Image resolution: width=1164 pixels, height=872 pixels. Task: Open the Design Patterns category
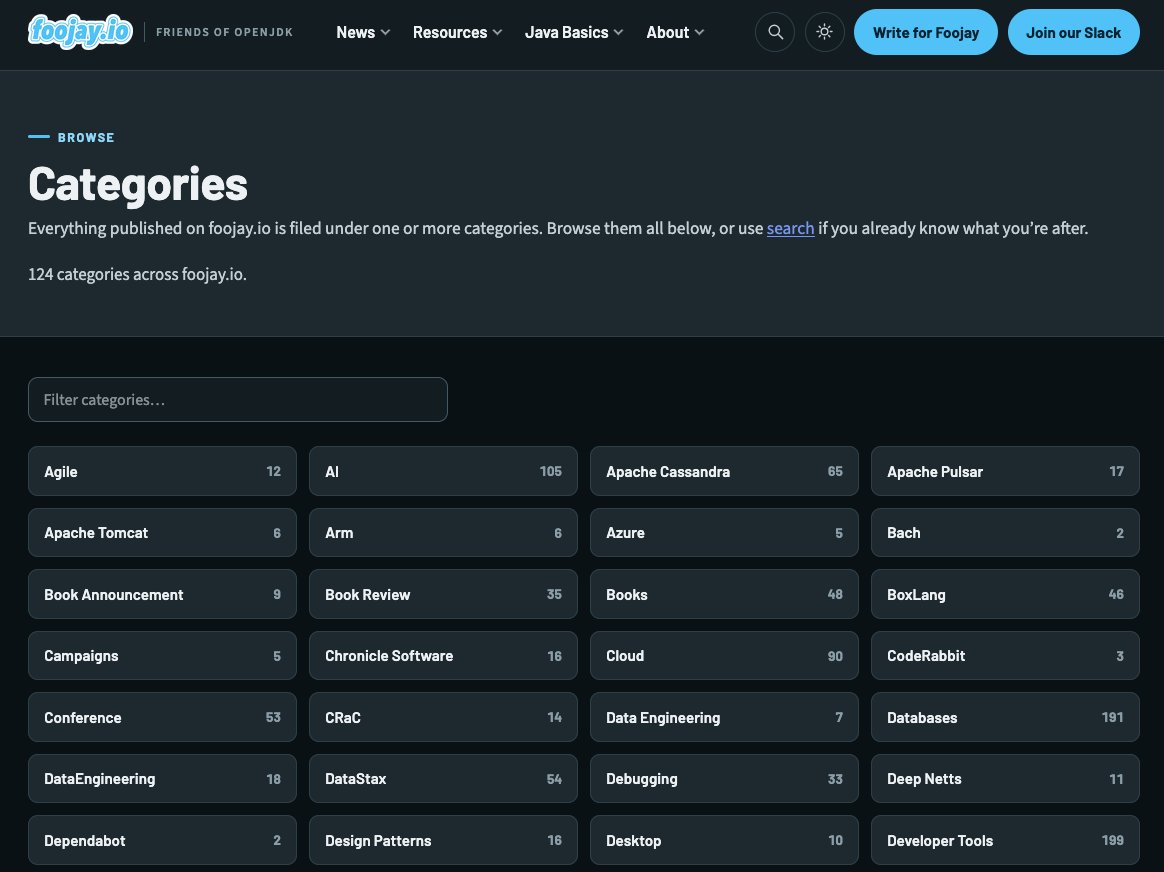[x=443, y=841]
